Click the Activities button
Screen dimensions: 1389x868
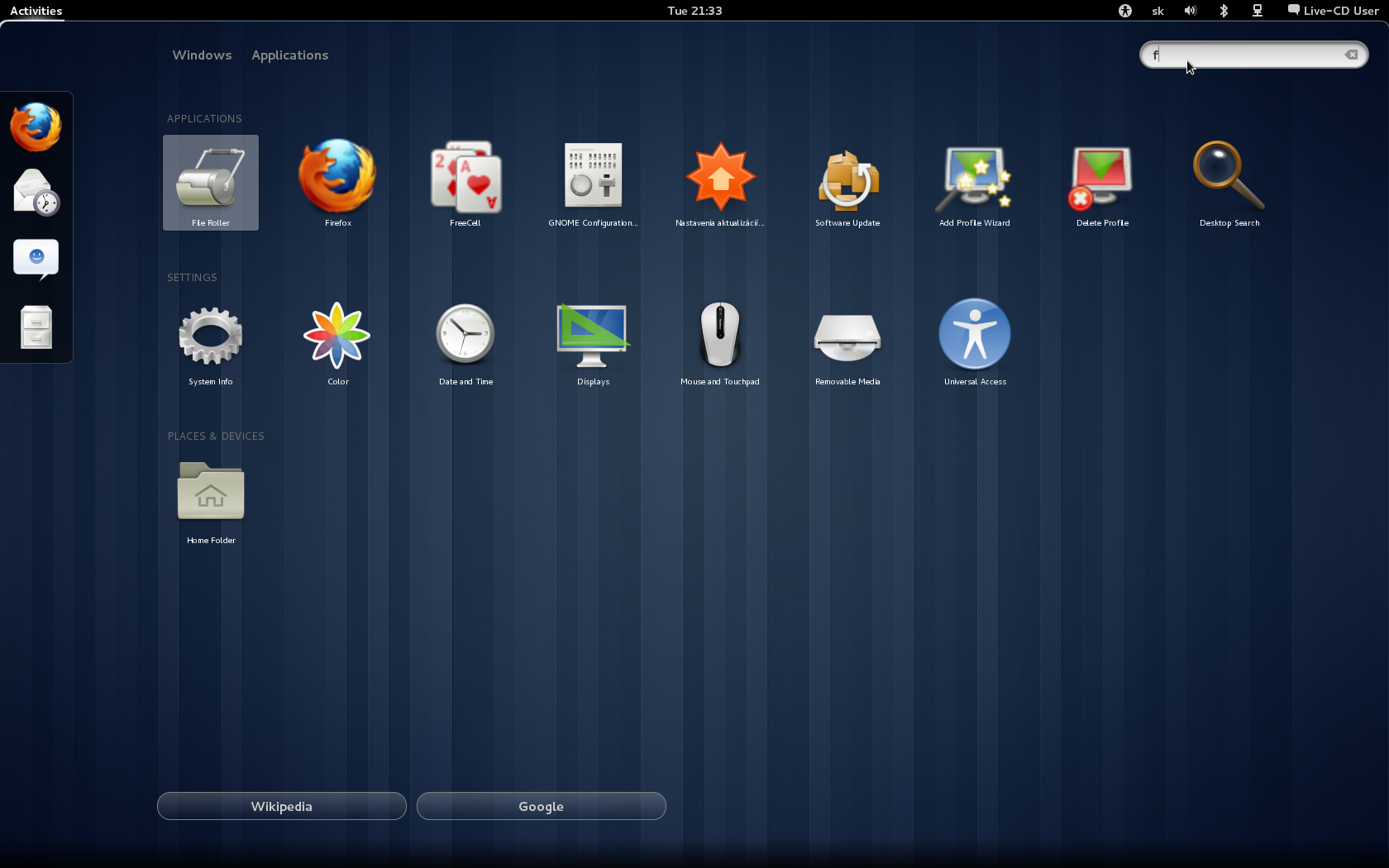click(36, 11)
